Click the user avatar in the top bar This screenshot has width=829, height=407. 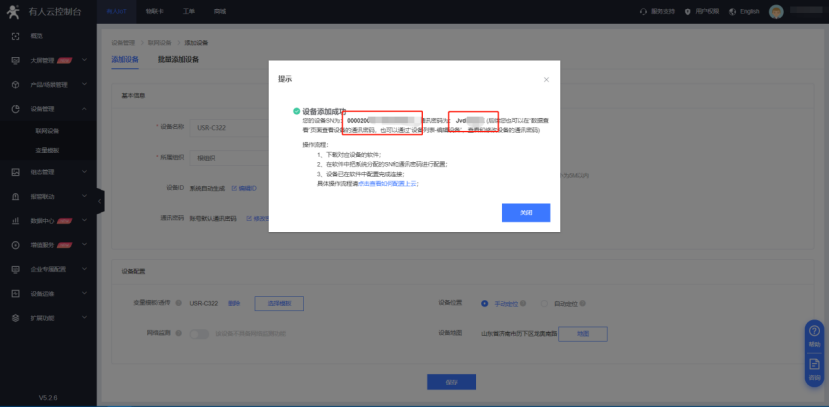click(x=775, y=11)
